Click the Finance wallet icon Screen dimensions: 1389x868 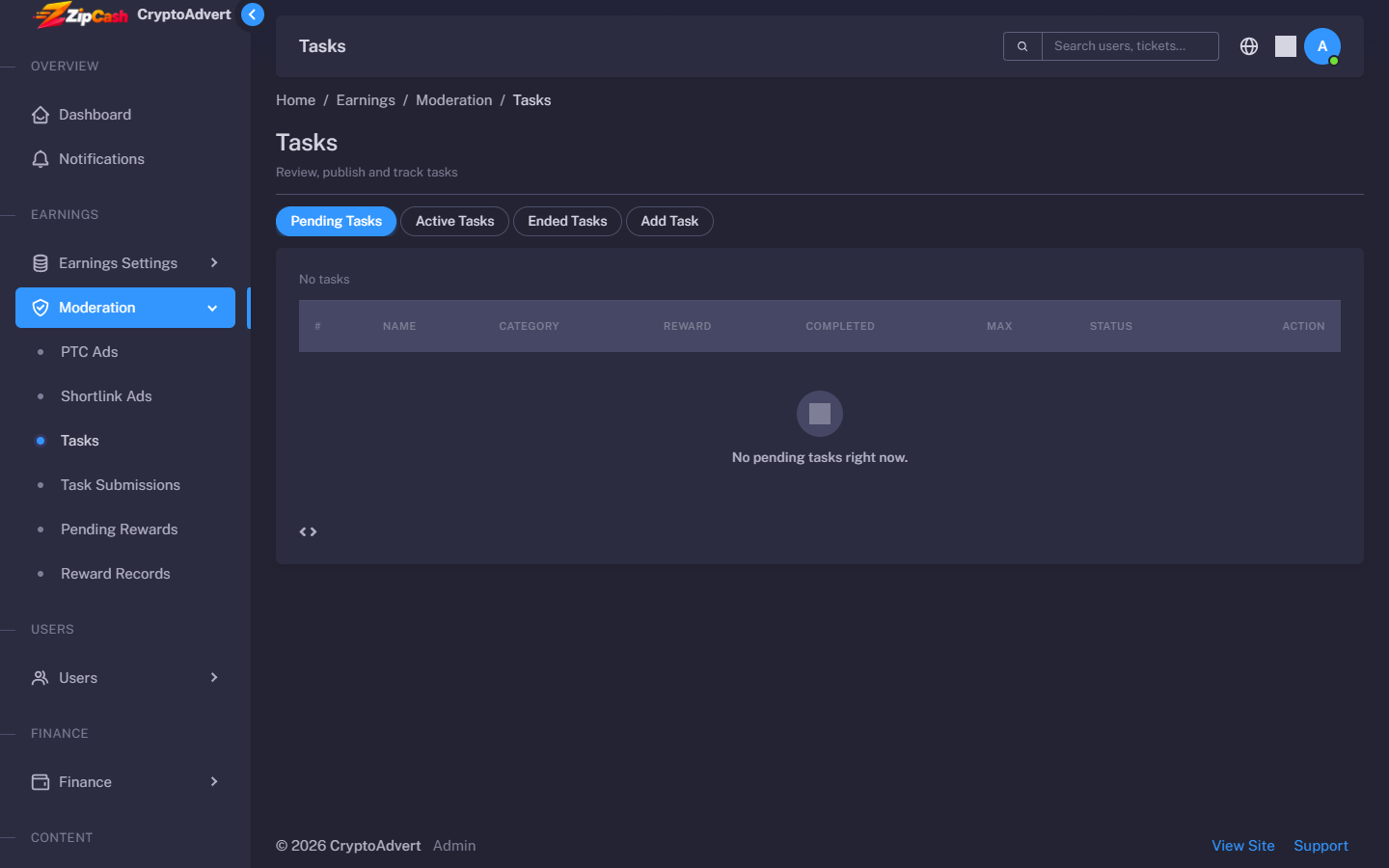click(41, 782)
